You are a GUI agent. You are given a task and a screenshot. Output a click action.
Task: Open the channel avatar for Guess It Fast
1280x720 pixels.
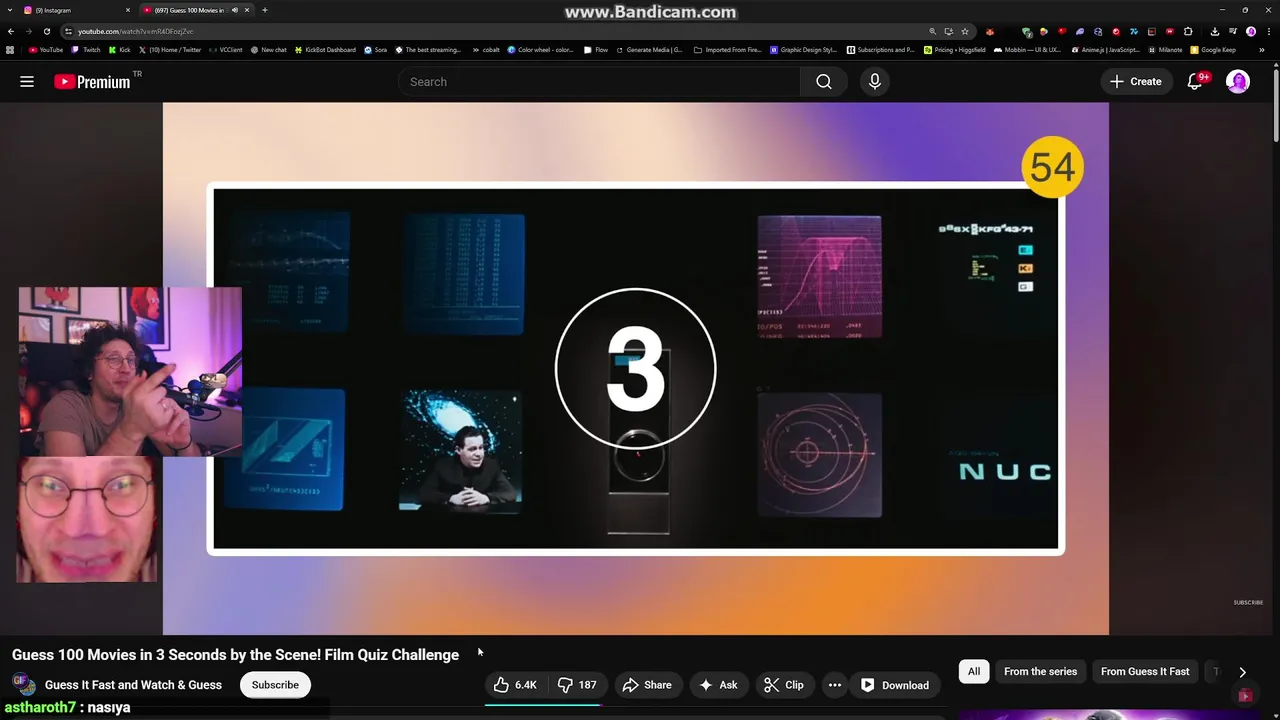pos(23,685)
